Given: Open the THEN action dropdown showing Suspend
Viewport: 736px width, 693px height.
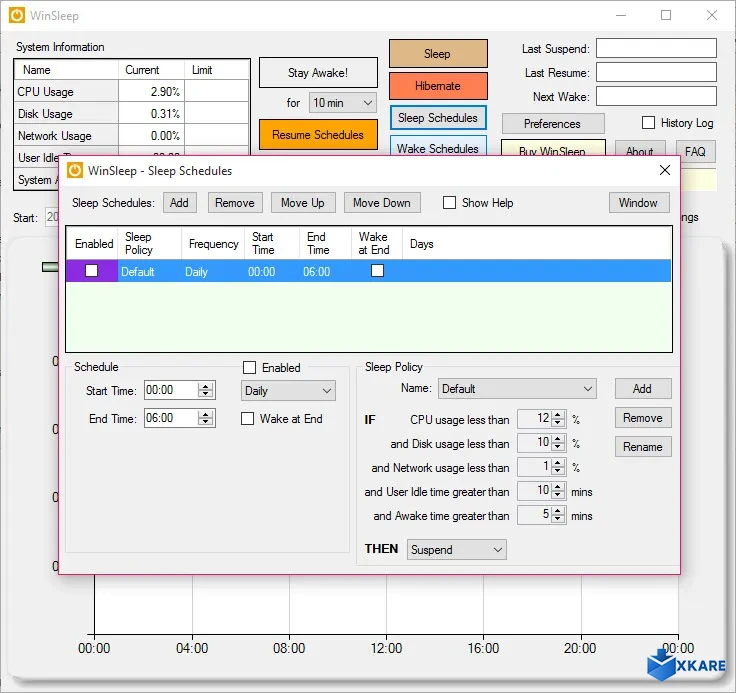Looking at the screenshot, I should point(456,550).
